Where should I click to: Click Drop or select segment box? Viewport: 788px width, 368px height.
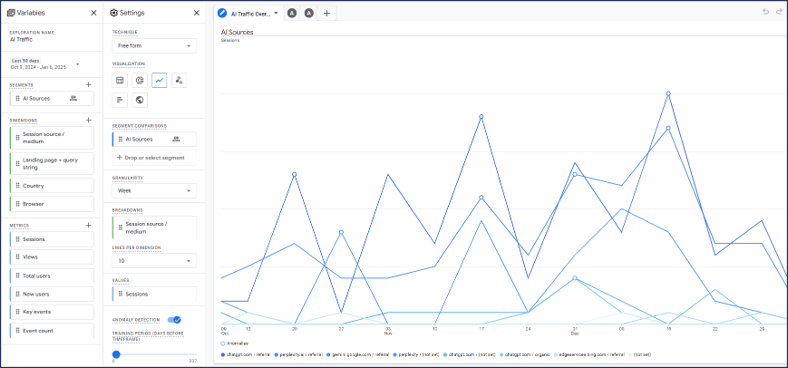point(154,157)
